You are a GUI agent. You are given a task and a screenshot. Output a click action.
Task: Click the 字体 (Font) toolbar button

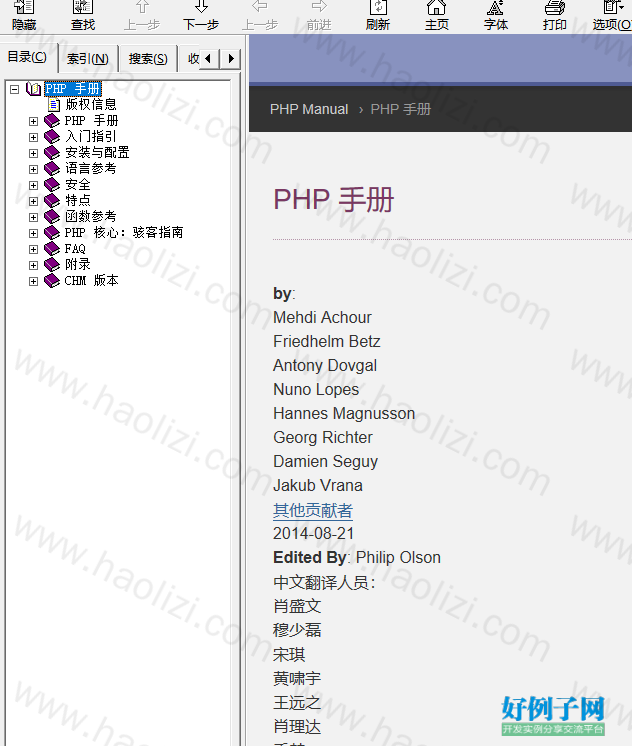pyautogui.click(x=496, y=15)
